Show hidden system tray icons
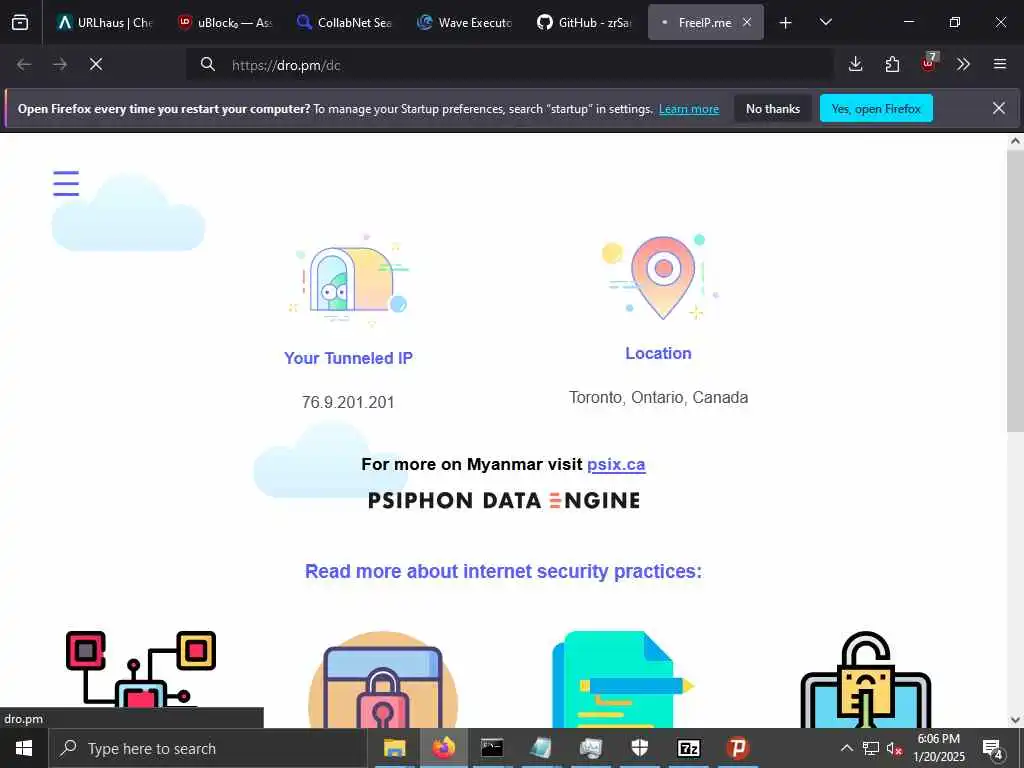 point(846,748)
